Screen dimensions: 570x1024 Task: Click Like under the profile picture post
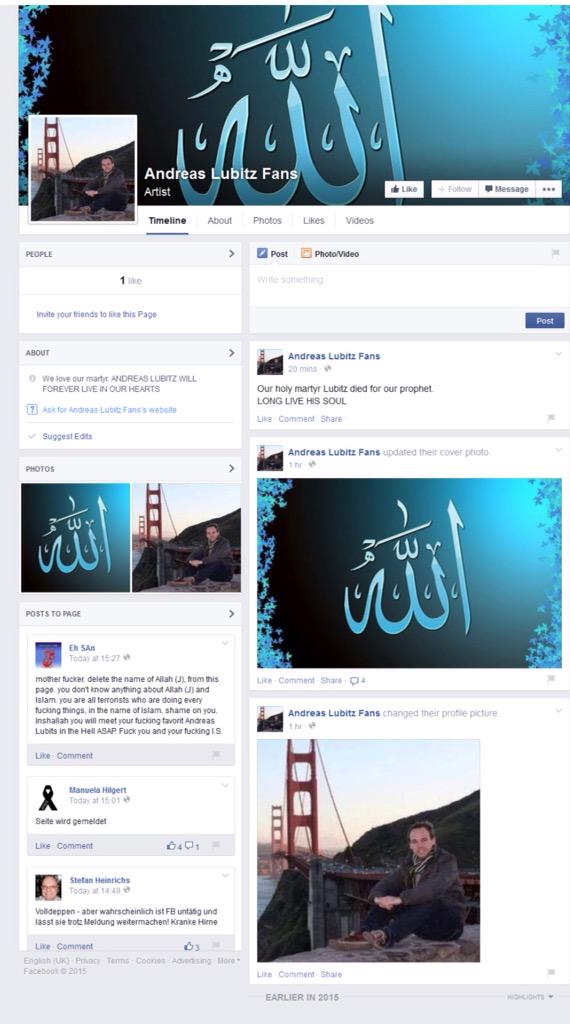coord(264,974)
